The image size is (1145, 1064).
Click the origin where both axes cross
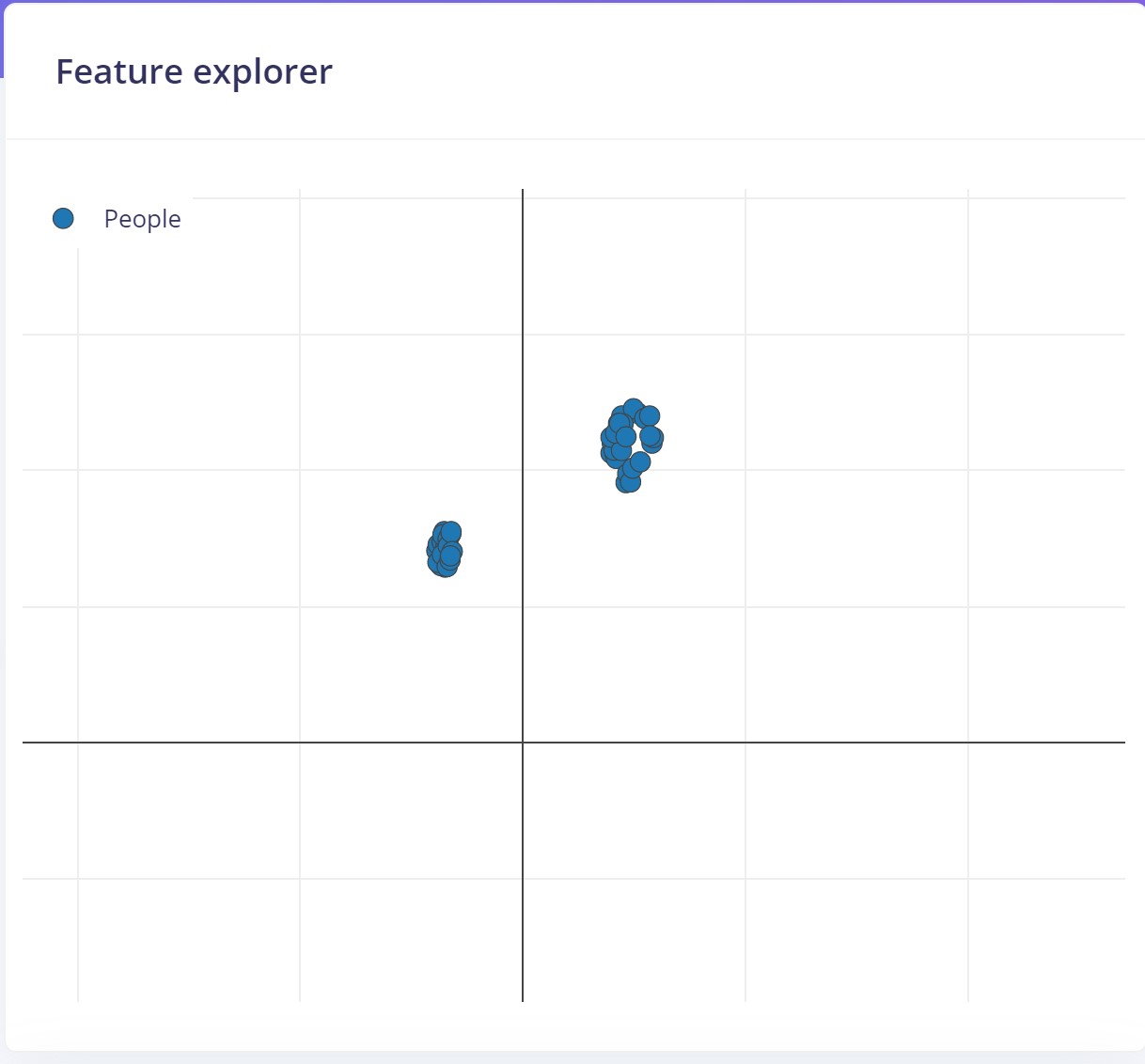(523, 743)
